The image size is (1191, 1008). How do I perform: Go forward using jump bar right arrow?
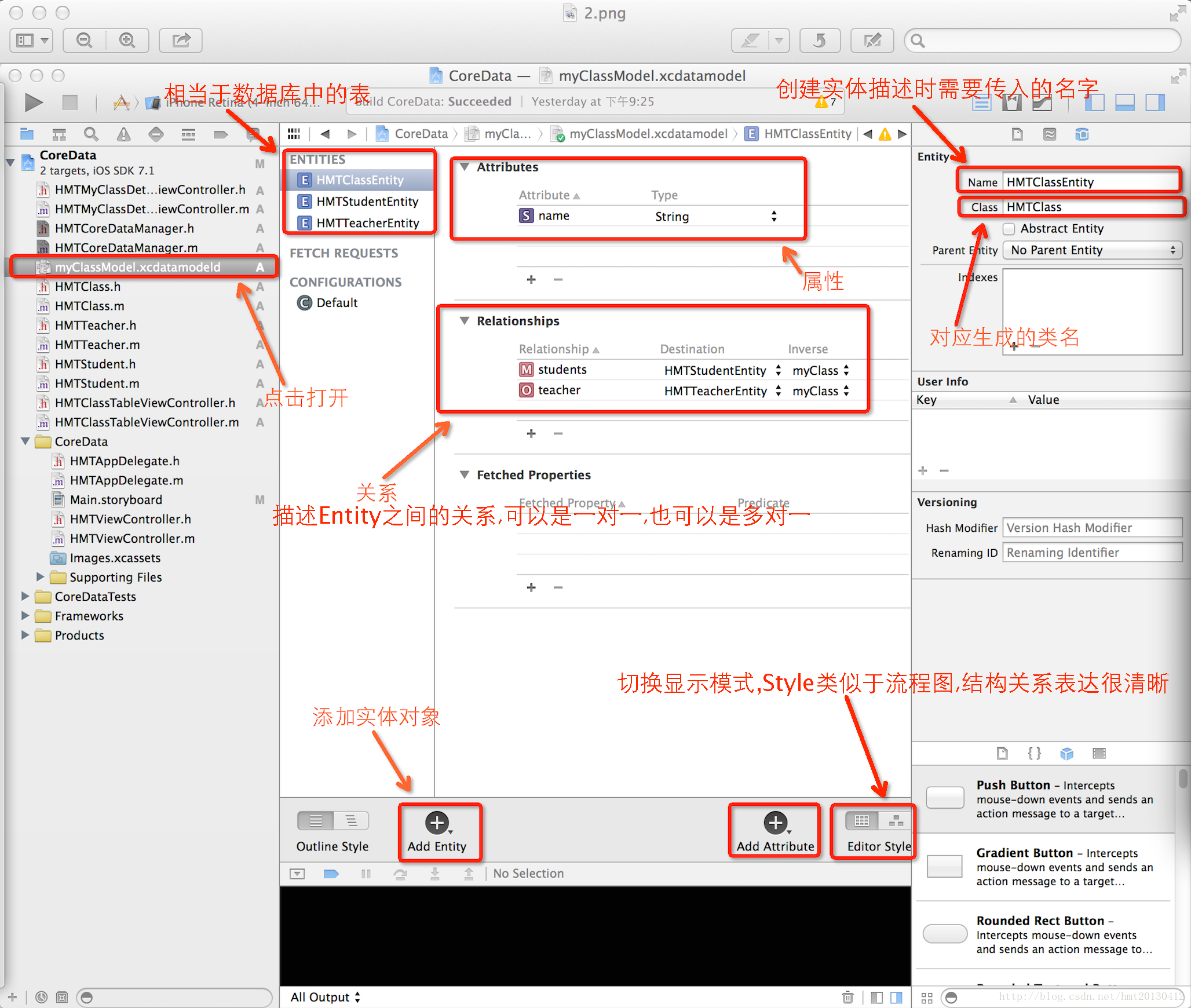point(352,134)
